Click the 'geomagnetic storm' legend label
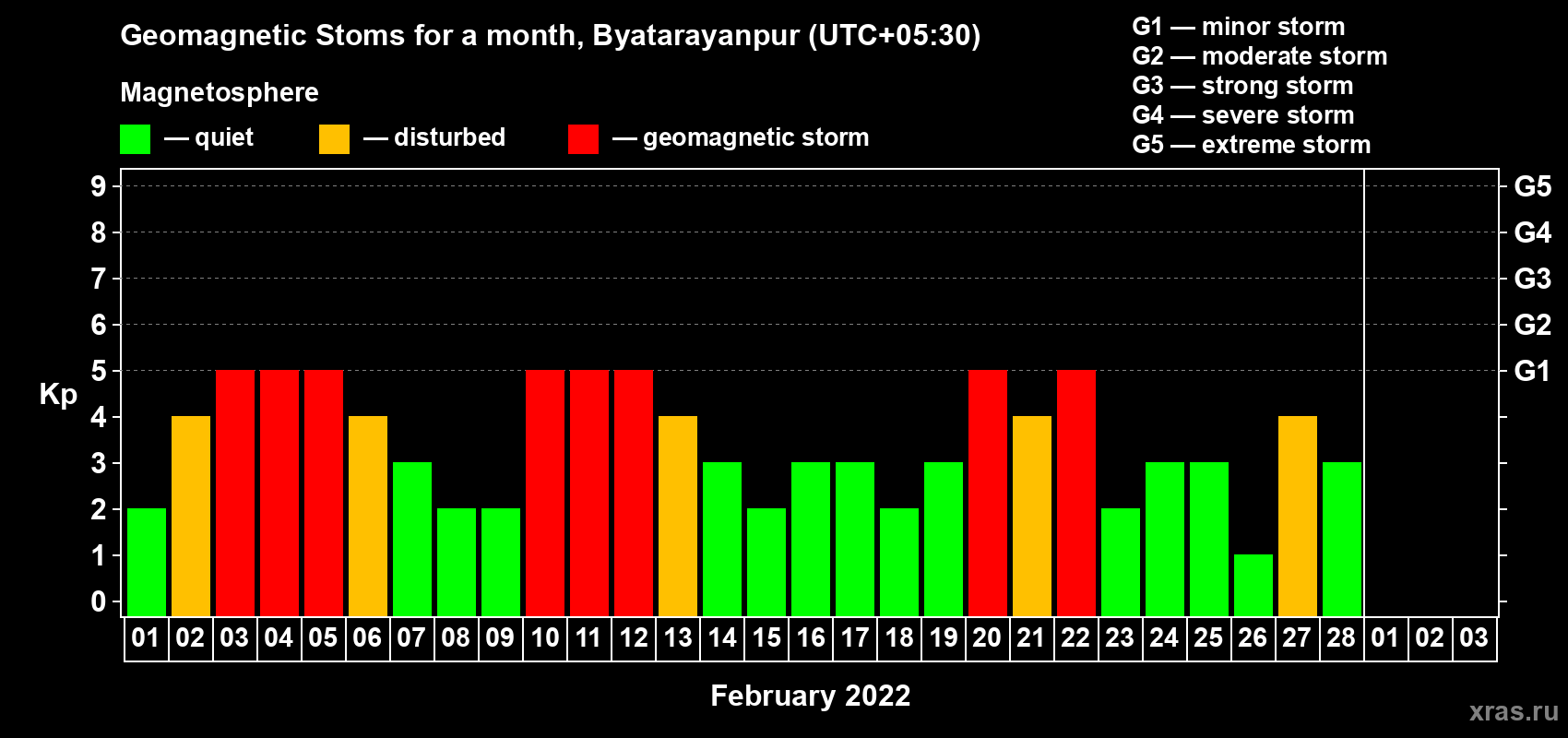 756,137
